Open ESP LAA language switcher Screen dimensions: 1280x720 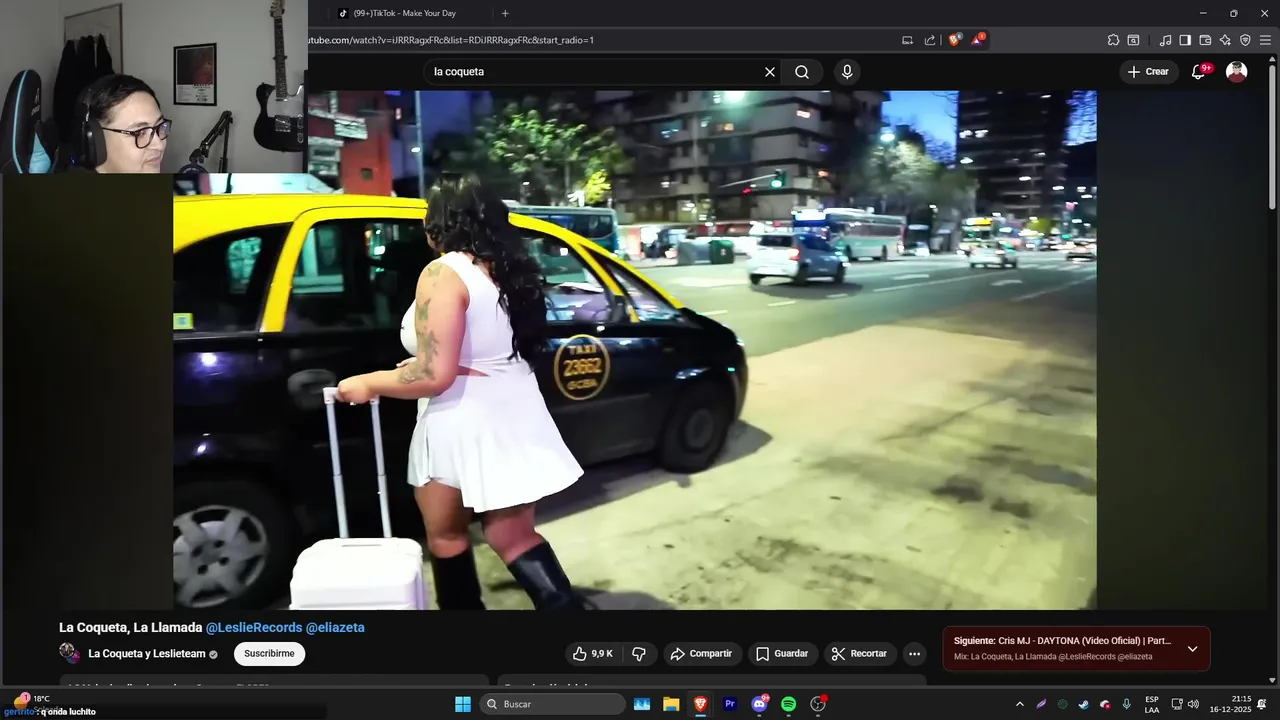pos(1152,704)
